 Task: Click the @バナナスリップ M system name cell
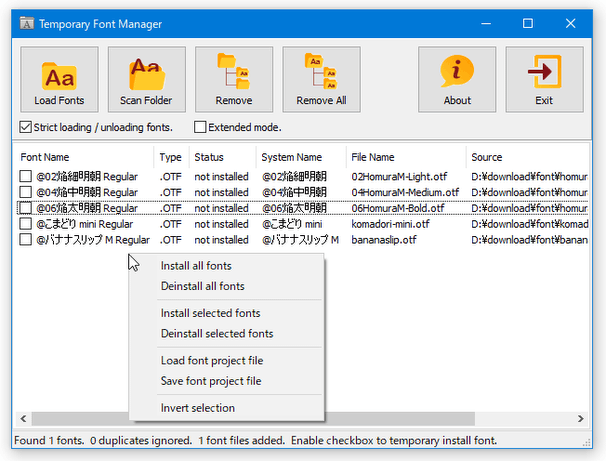point(300,240)
